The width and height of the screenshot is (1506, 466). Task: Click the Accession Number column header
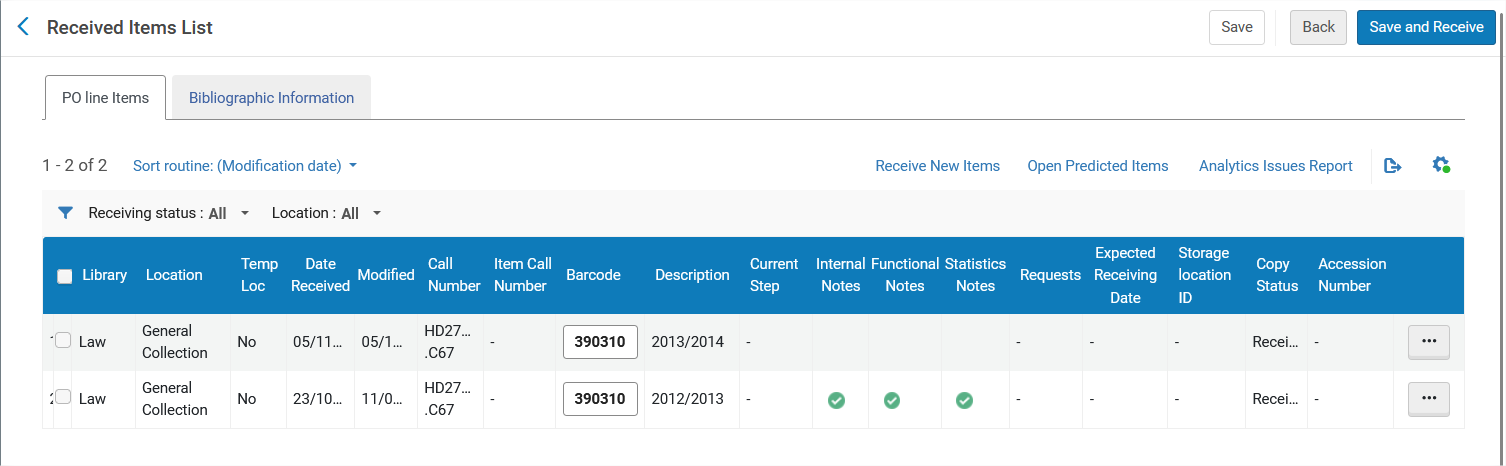click(1352, 275)
